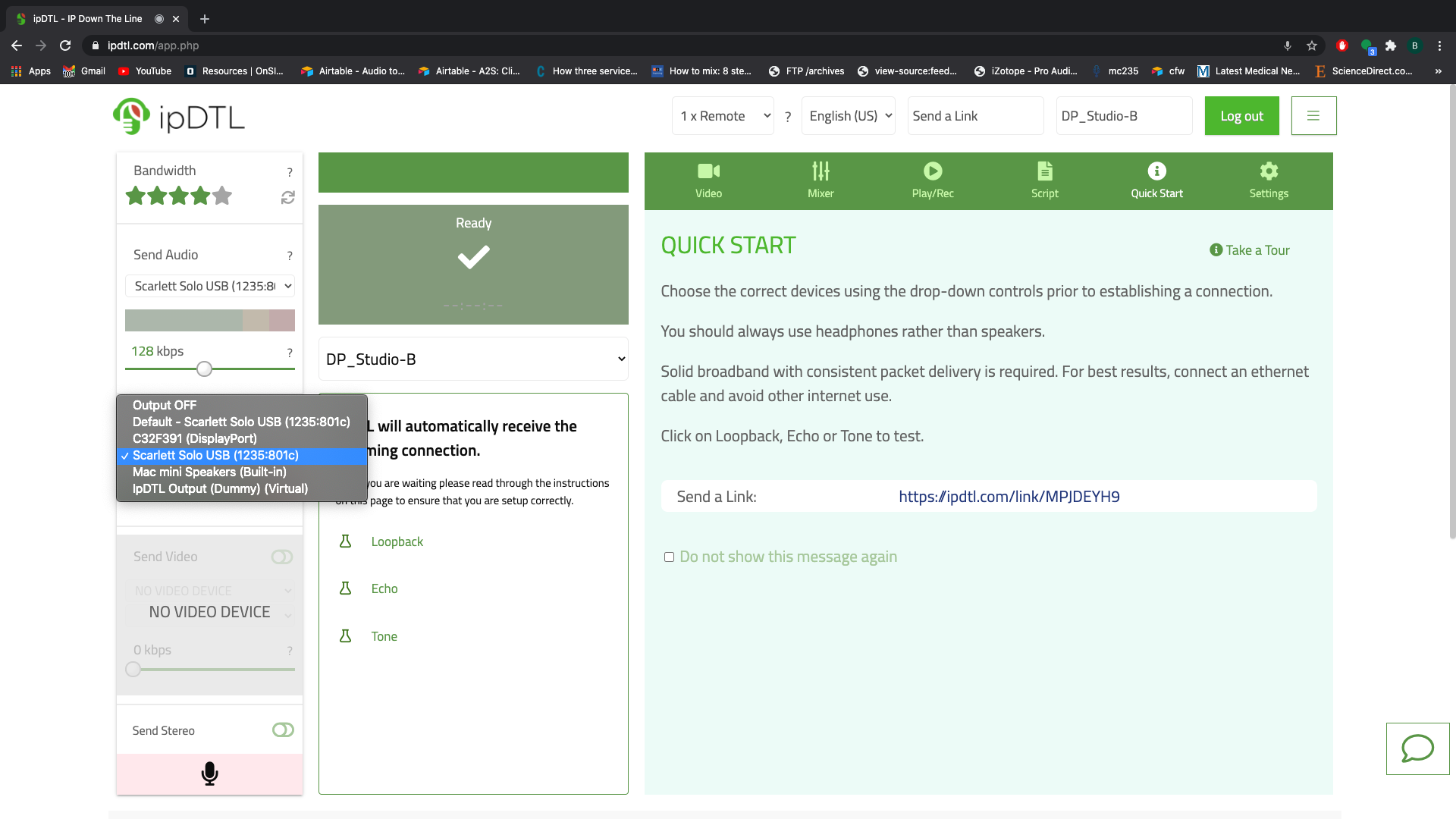Select C32F391 (DisplayPort) output

tap(242, 439)
